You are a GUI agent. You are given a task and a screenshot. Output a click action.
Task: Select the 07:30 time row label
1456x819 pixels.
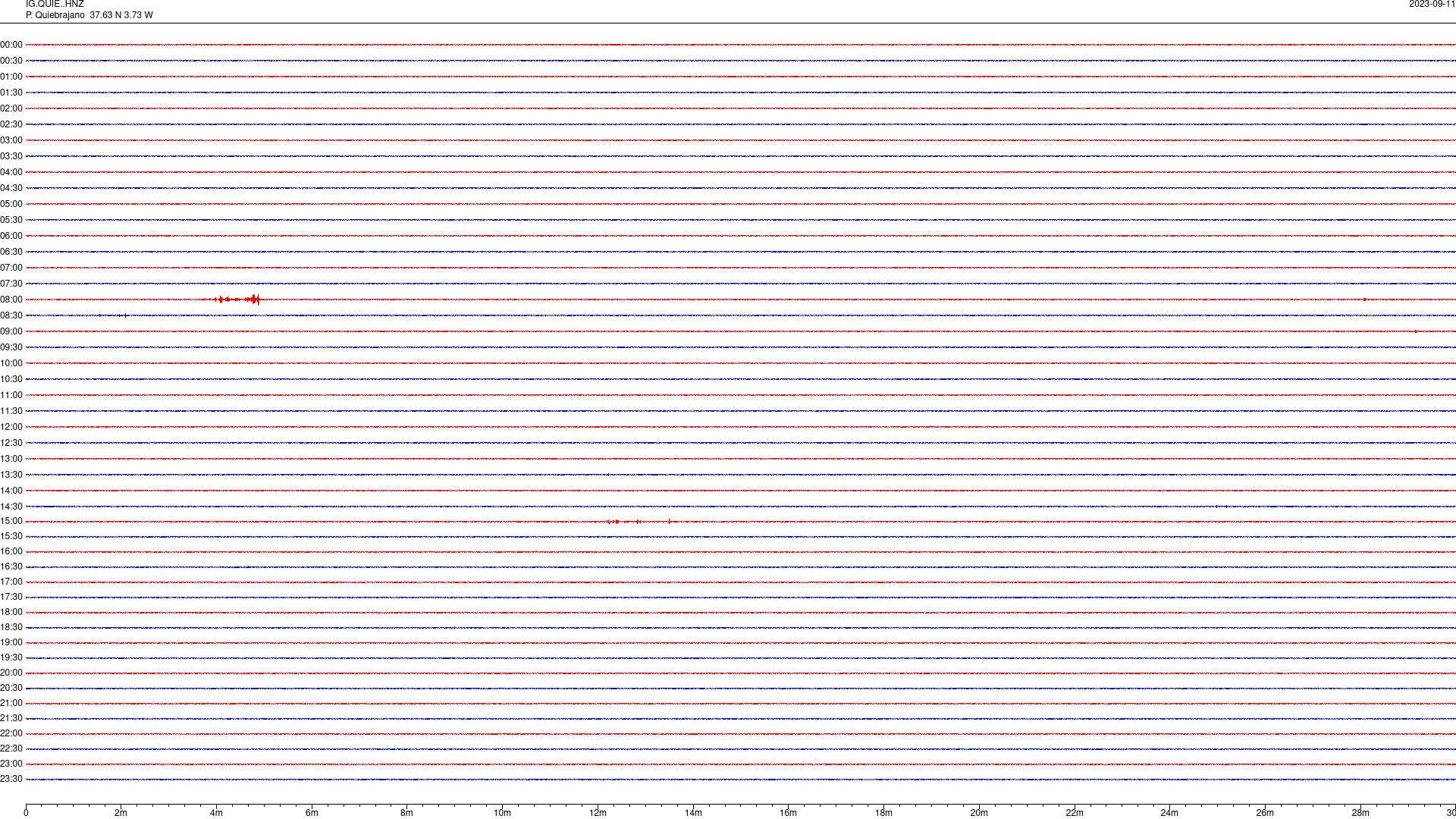click(11, 284)
